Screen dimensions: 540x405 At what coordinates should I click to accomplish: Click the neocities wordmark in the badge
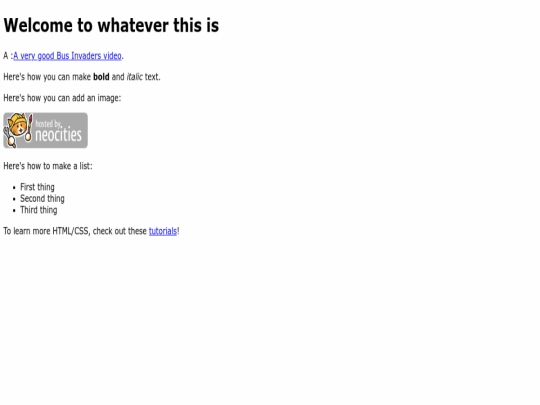click(x=58, y=135)
